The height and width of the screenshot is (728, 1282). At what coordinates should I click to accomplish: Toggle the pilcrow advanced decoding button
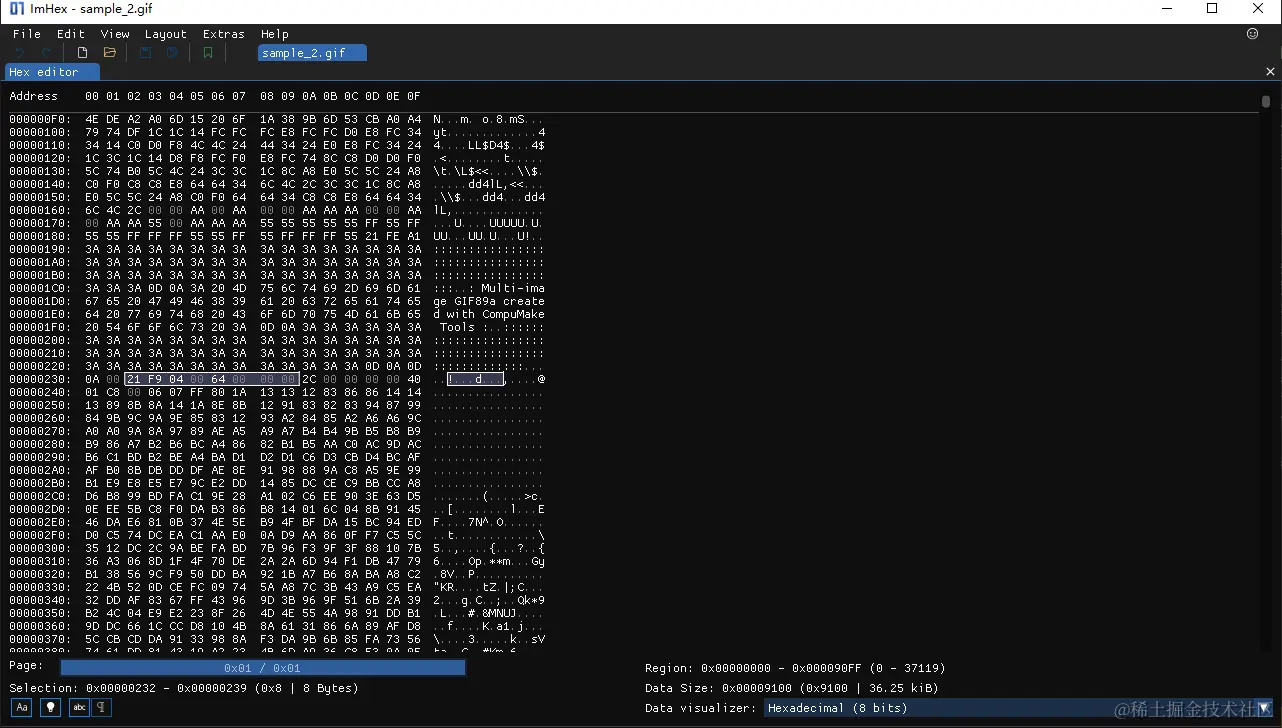coord(101,707)
